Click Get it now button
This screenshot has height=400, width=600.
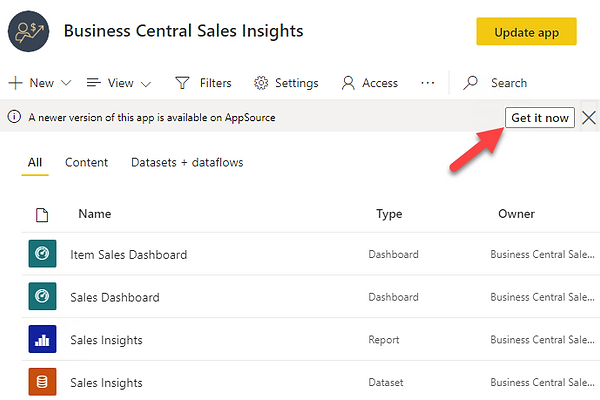click(x=540, y=118)
